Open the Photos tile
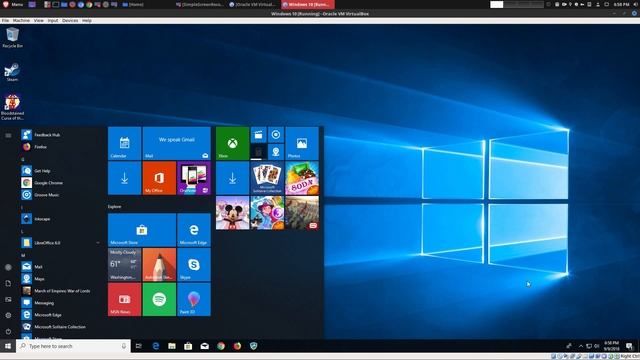The height and width of the screenshot is (360, 640). [302, 143]
